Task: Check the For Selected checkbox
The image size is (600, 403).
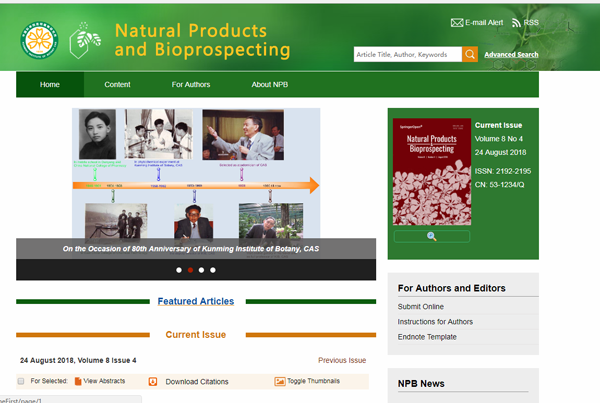Action: pyautogui.click(x=21, y=381)
